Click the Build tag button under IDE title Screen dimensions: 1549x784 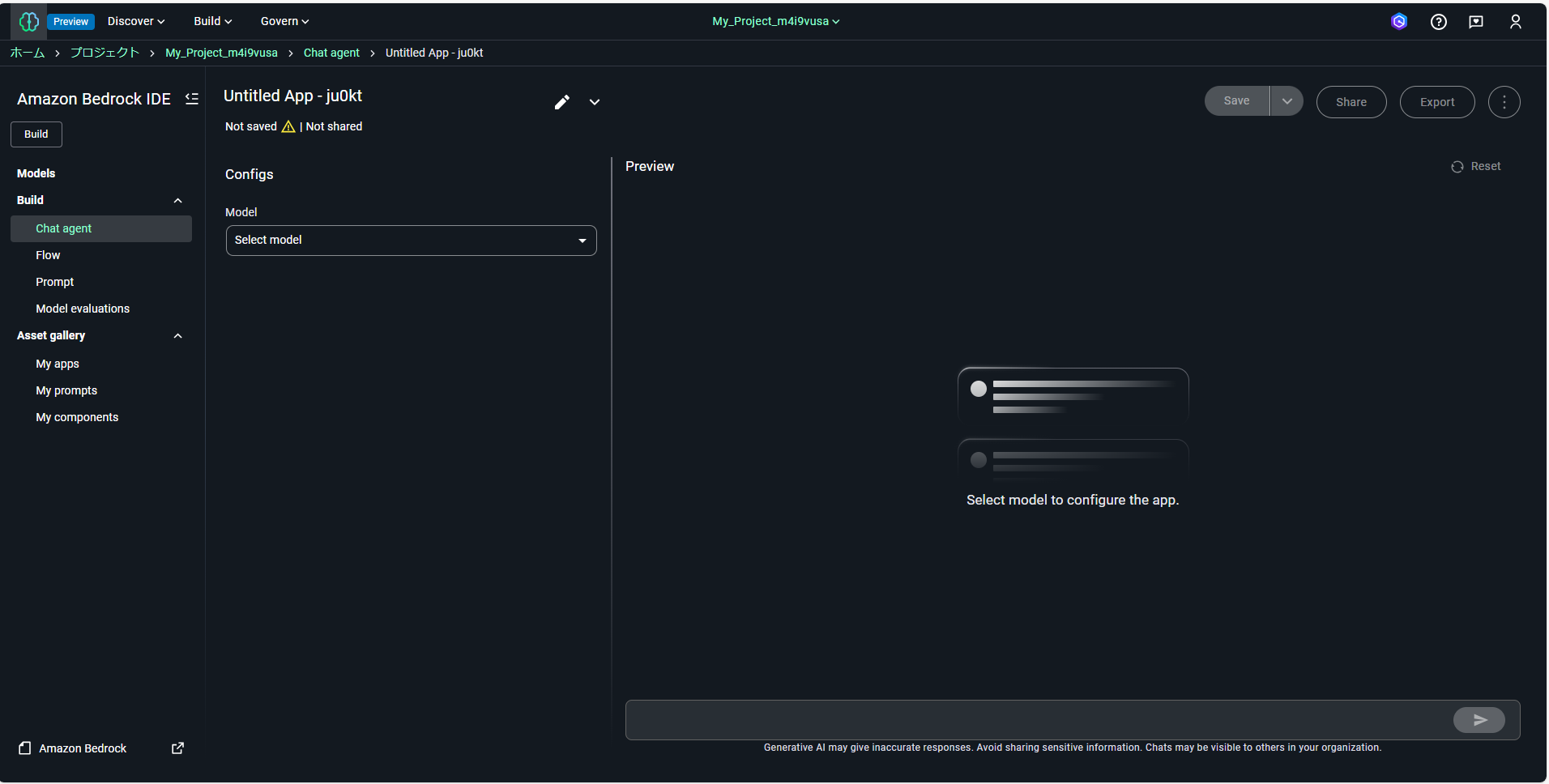tap(36, 134)
